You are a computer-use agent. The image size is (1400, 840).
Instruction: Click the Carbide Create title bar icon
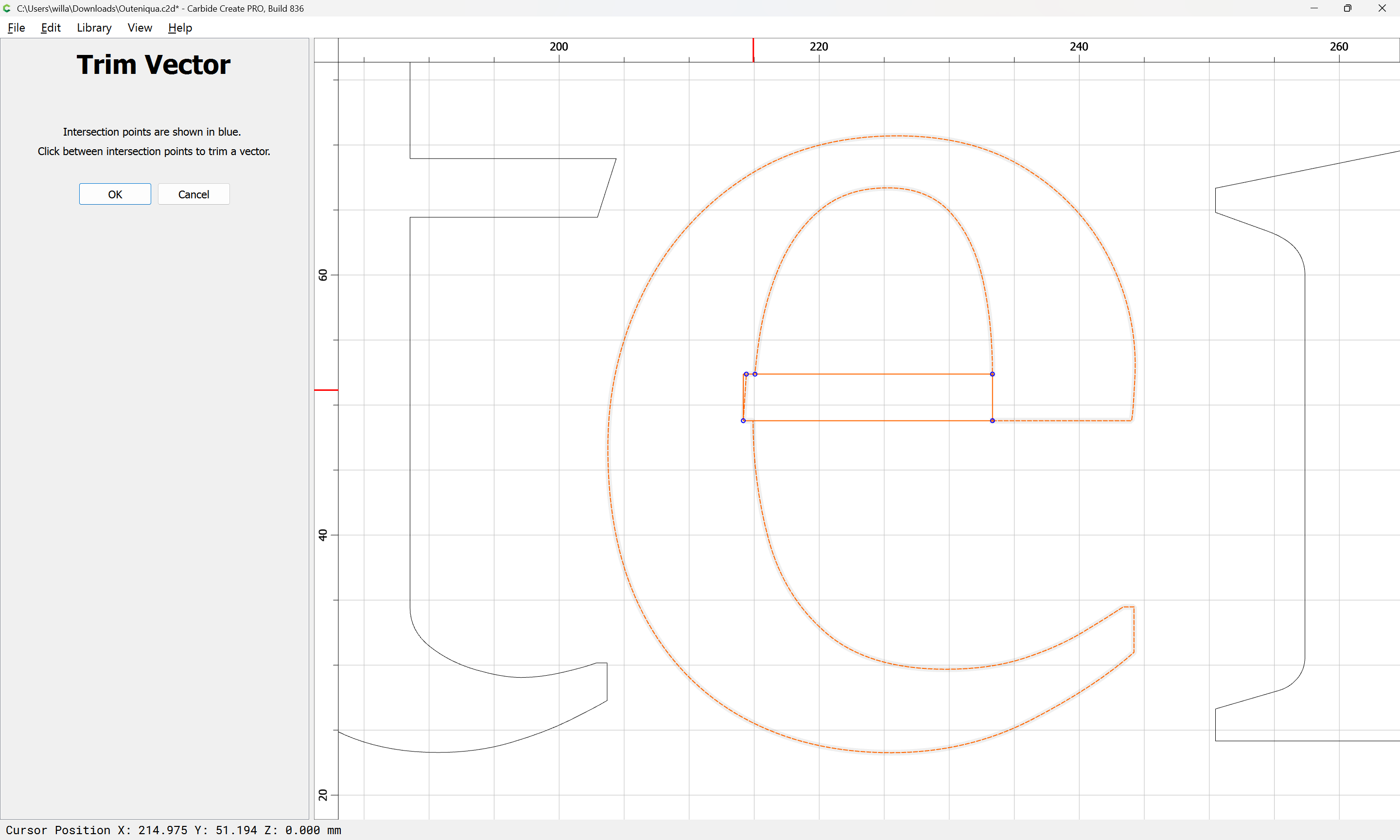coord(7,8)
